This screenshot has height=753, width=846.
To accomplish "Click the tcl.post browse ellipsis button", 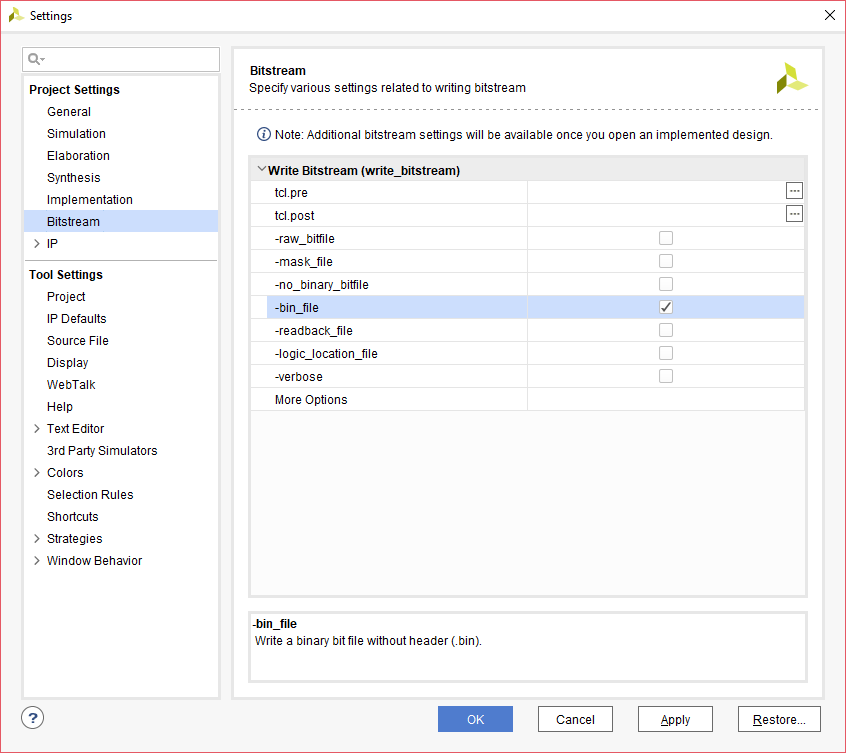I will click(794, 214).
